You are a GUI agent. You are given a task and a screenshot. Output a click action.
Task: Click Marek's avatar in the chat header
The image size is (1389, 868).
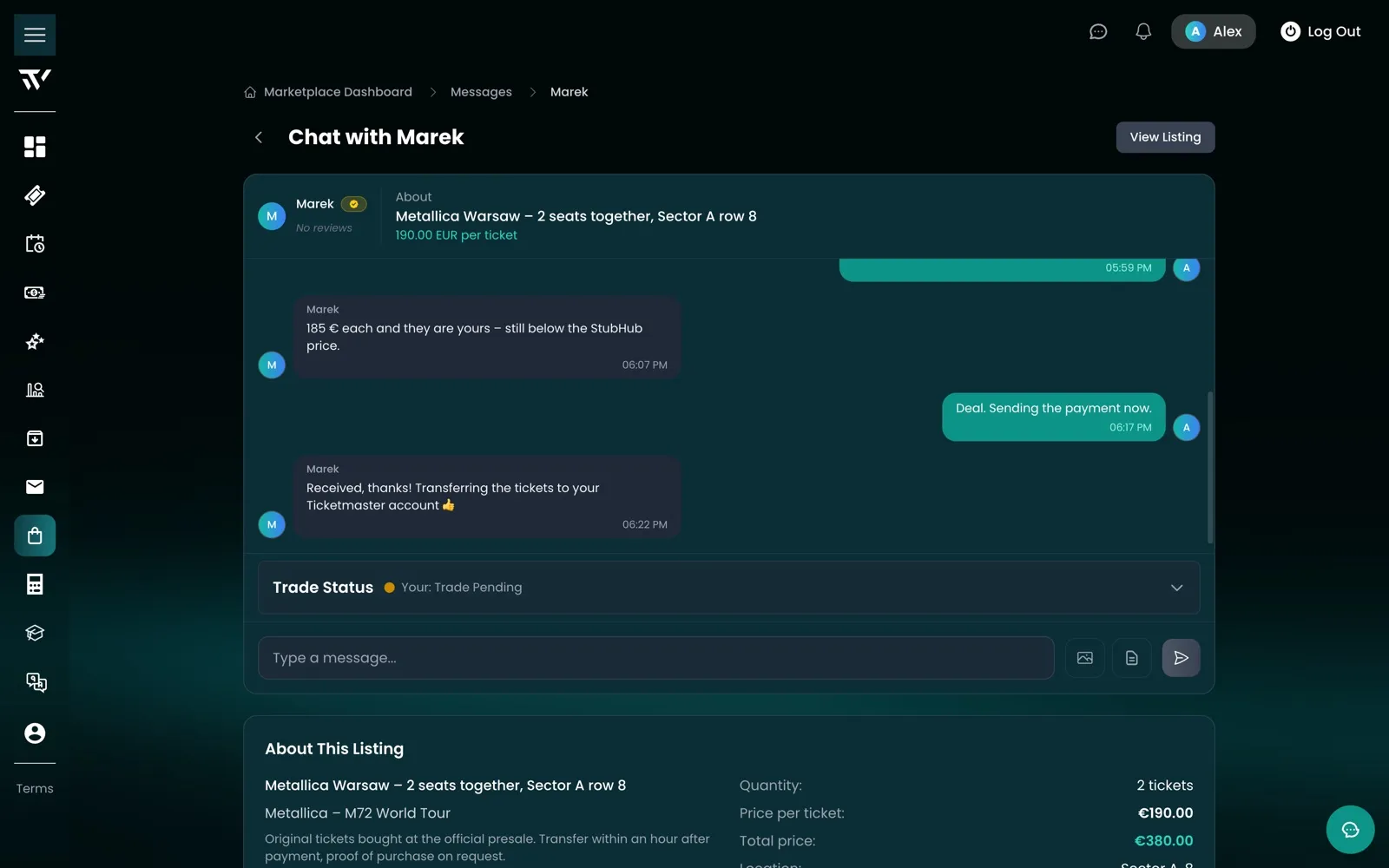(272, 216)
